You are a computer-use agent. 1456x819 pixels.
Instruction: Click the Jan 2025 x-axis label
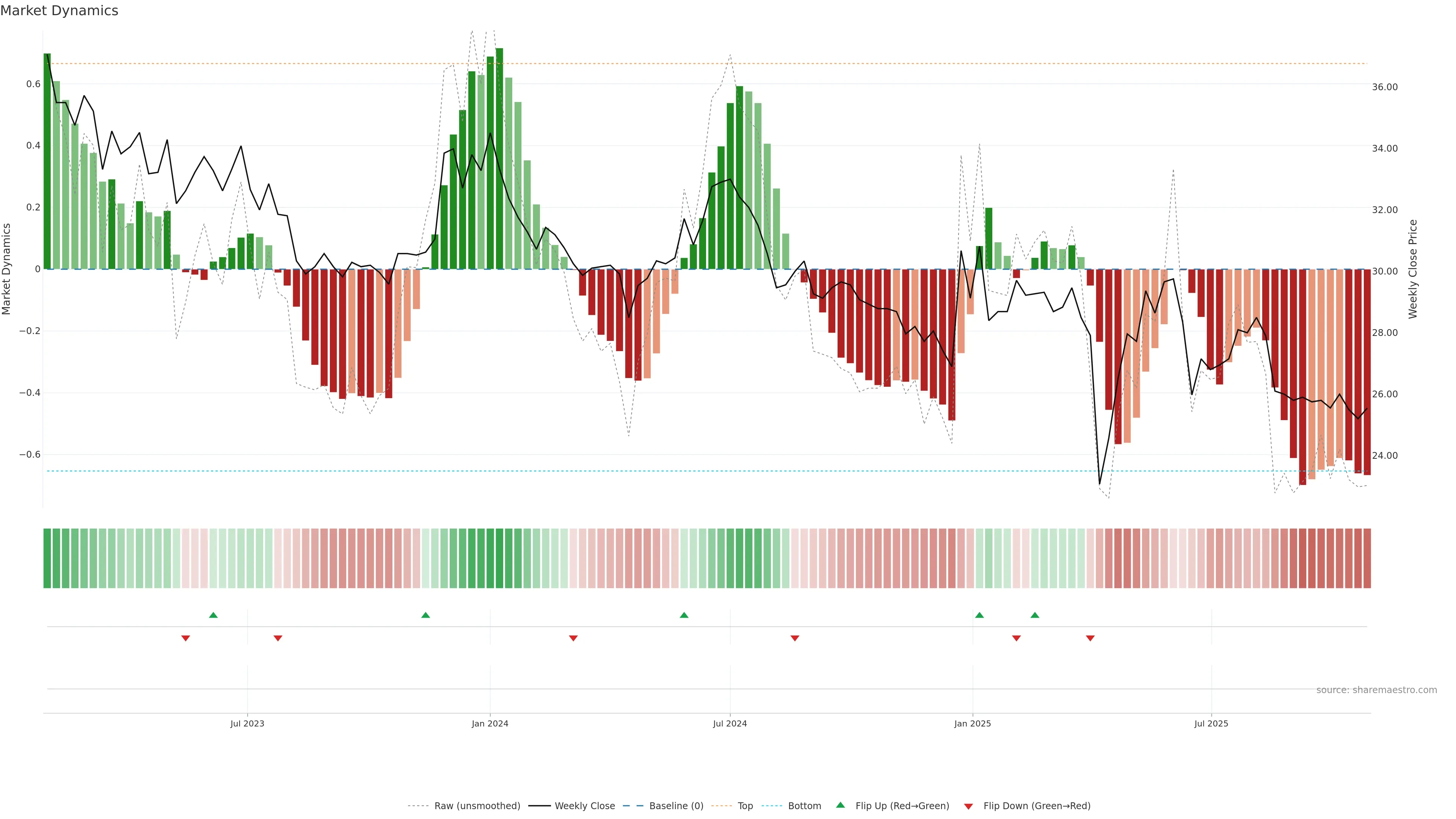(x=972, y=723)
